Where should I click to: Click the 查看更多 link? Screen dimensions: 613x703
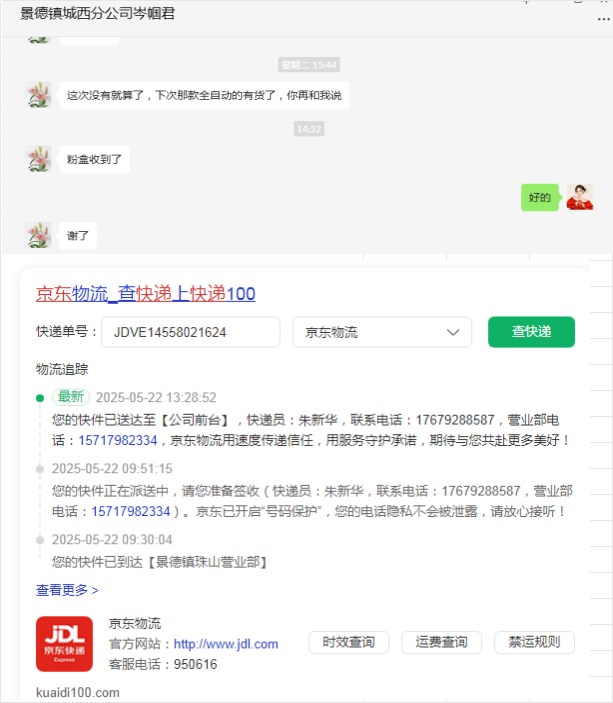coord(67,590)
